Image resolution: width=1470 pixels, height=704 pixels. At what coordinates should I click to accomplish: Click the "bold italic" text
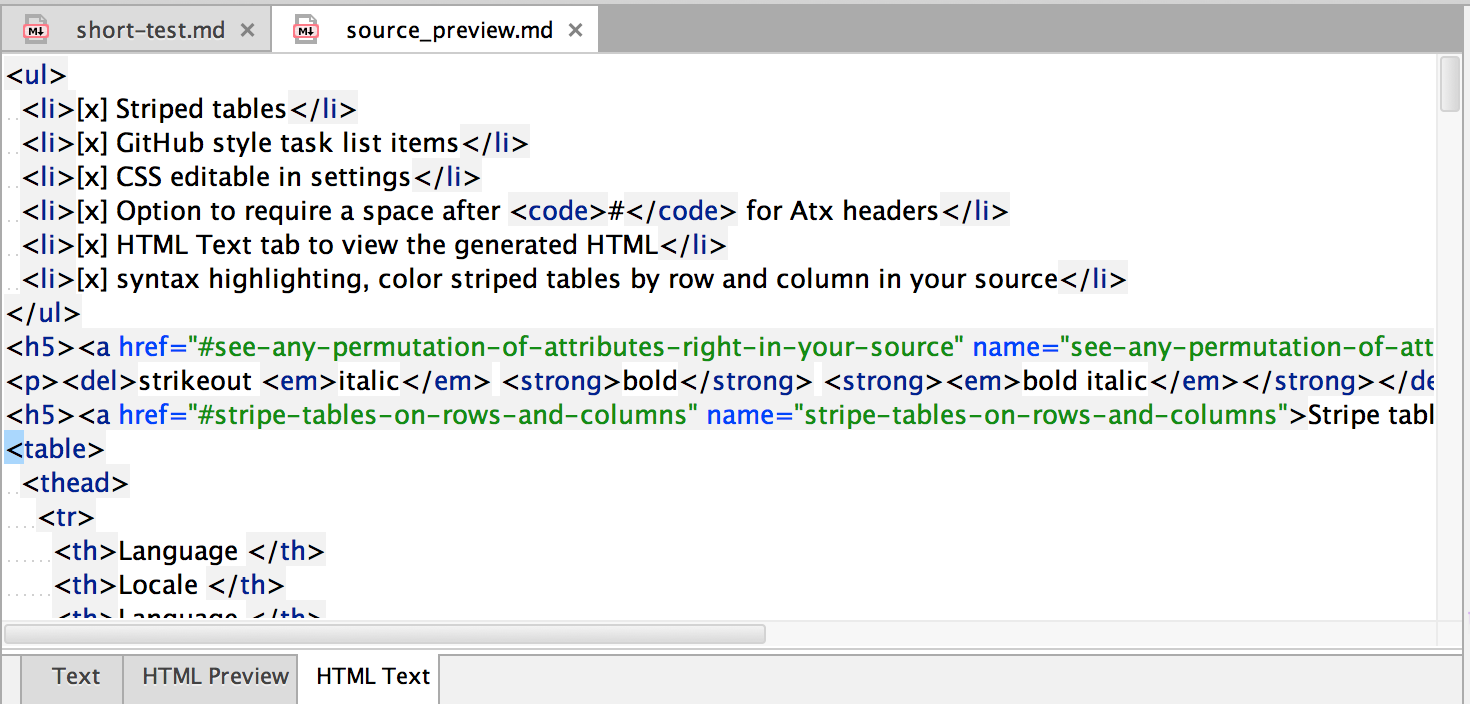(x=1084, y=381)
